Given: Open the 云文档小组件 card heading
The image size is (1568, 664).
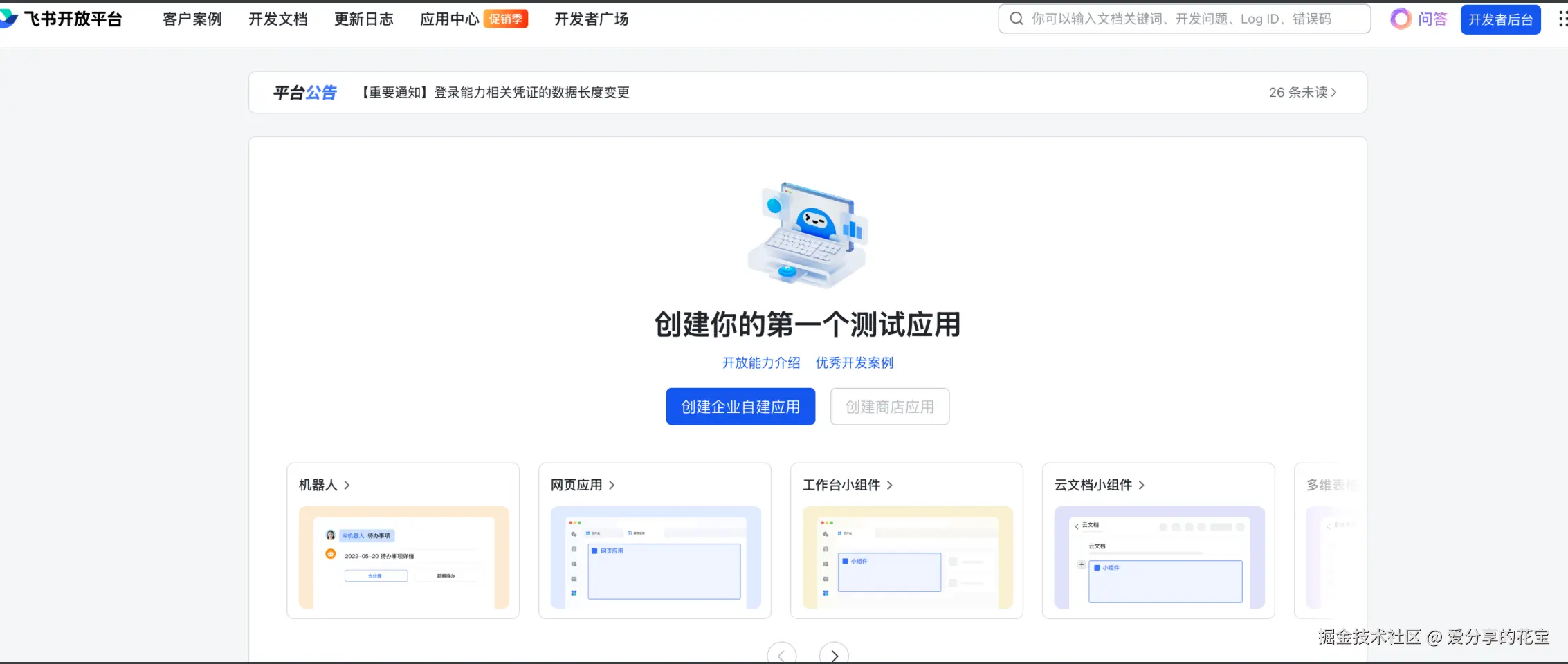Looking at the screenshot, I should pyautogui.click(x=1100, y=485).
